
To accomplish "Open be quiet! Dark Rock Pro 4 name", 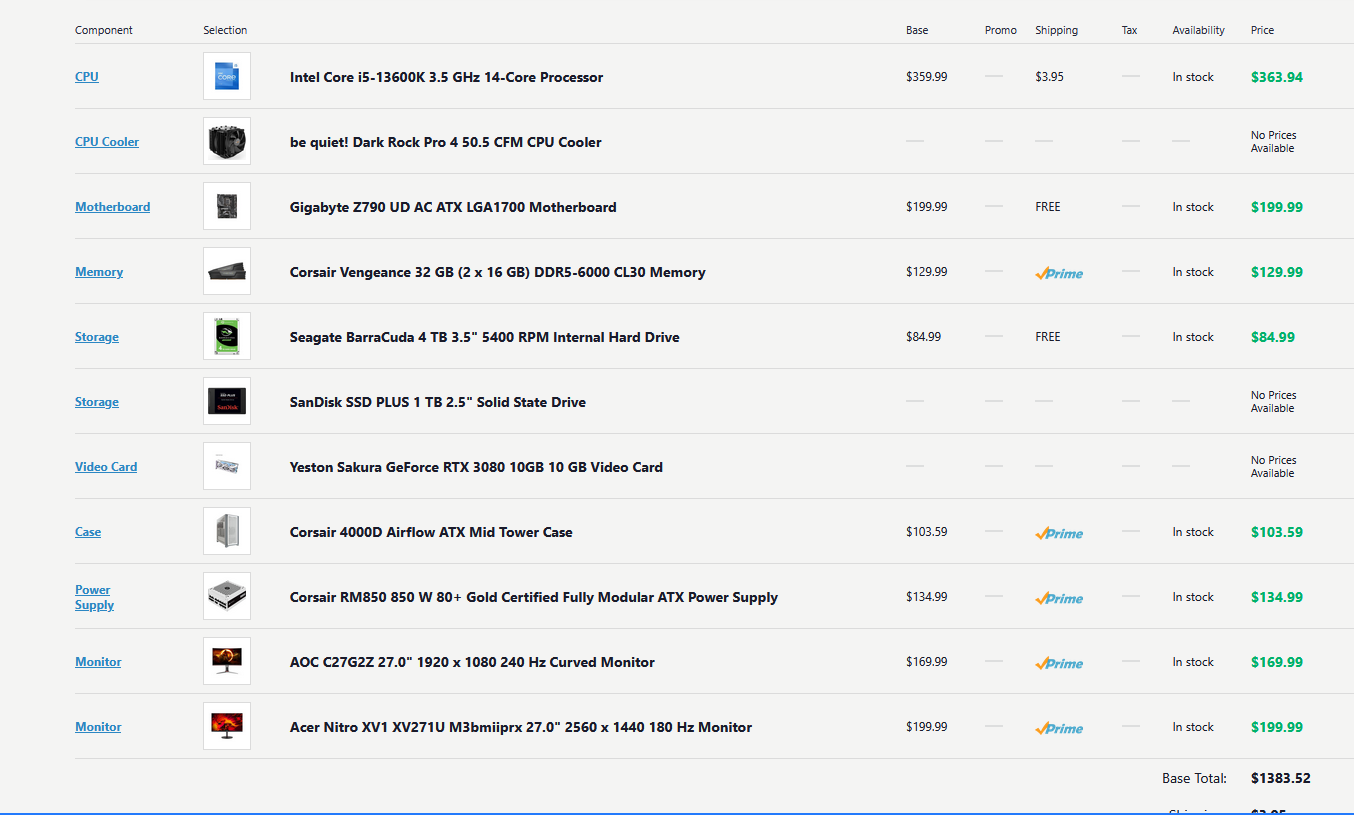I will 446,142.
